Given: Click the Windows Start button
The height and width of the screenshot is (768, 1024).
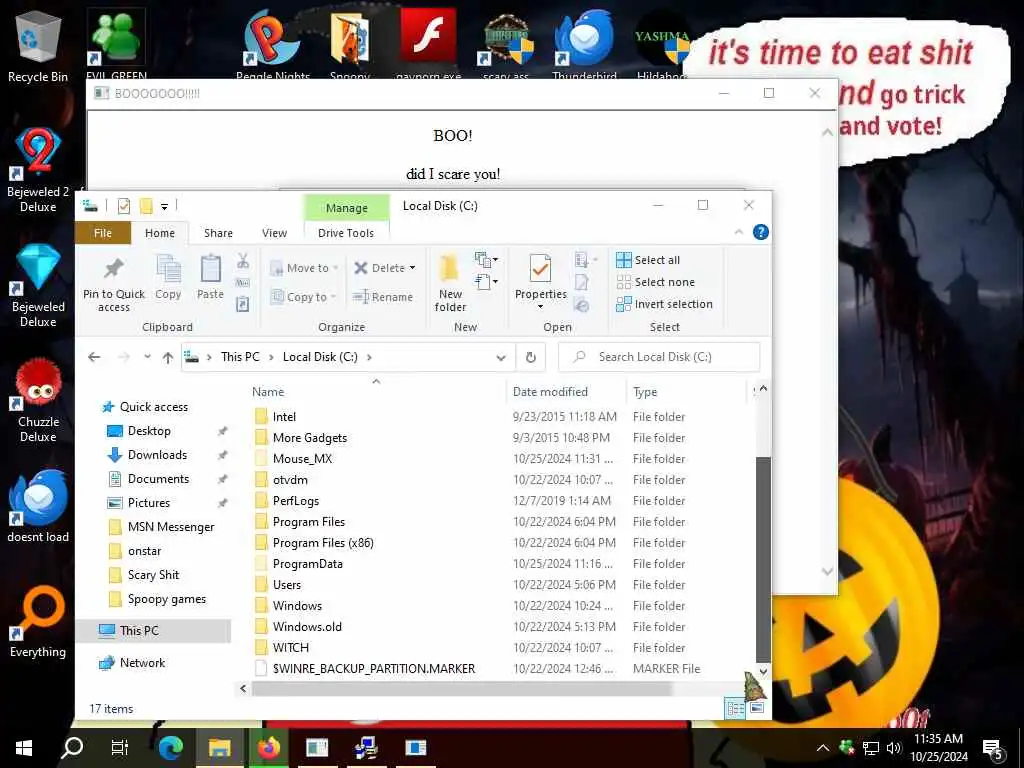Looking at the screenshot, I should point(24,748).
